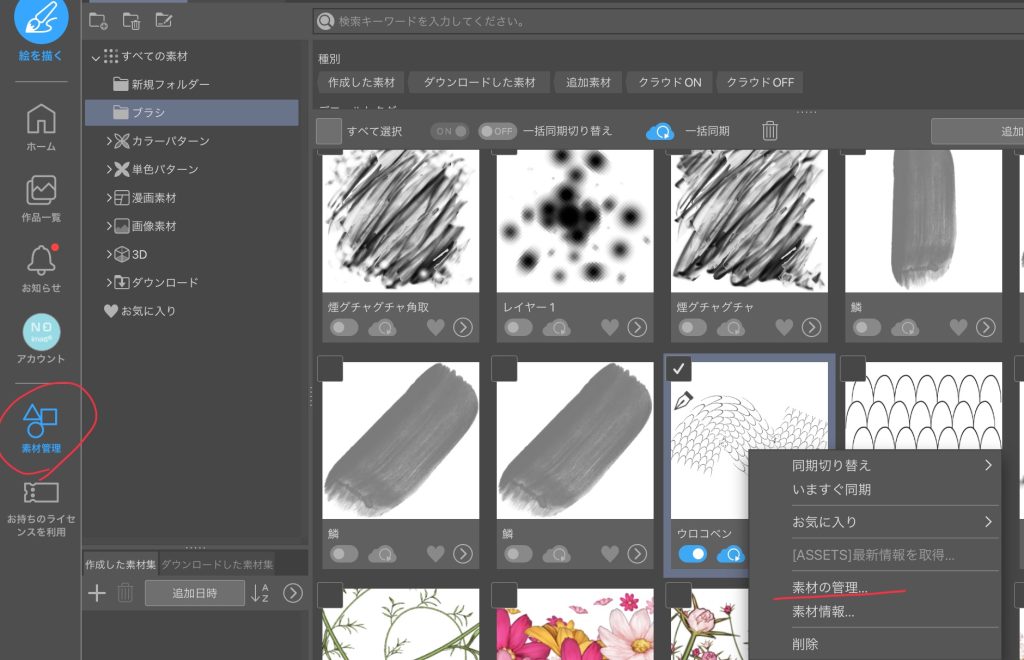Image resolution: width=1024 pixels, height=660 pixels.
Task: Choose 素材の管理... from the context menu
Action: (830, 588)
